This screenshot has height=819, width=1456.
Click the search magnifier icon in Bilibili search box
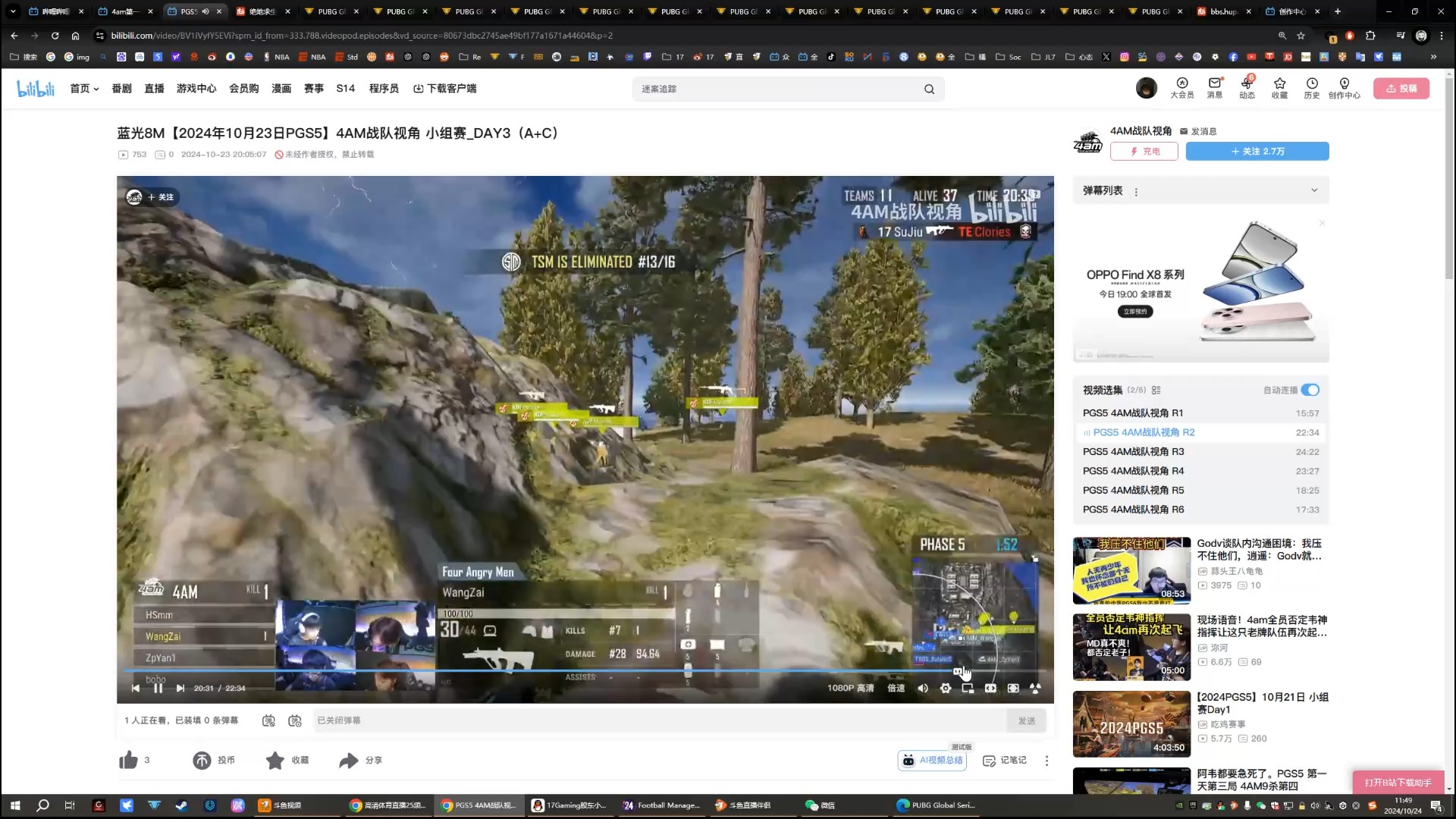[929, 89]
